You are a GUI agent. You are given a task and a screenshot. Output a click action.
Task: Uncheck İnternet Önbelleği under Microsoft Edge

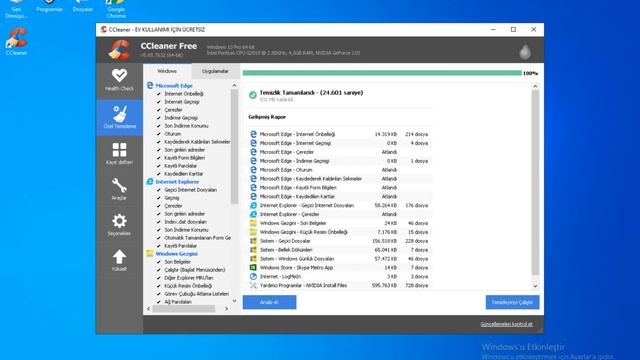pos(159,94)
